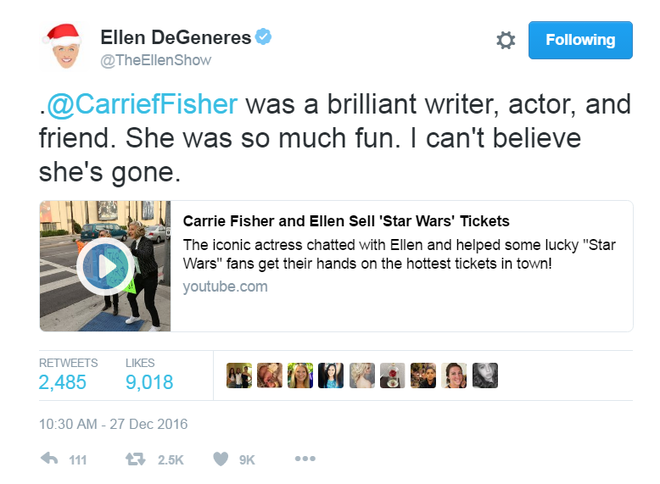
Task: Toggle the Following button
Action: point(580,40)
